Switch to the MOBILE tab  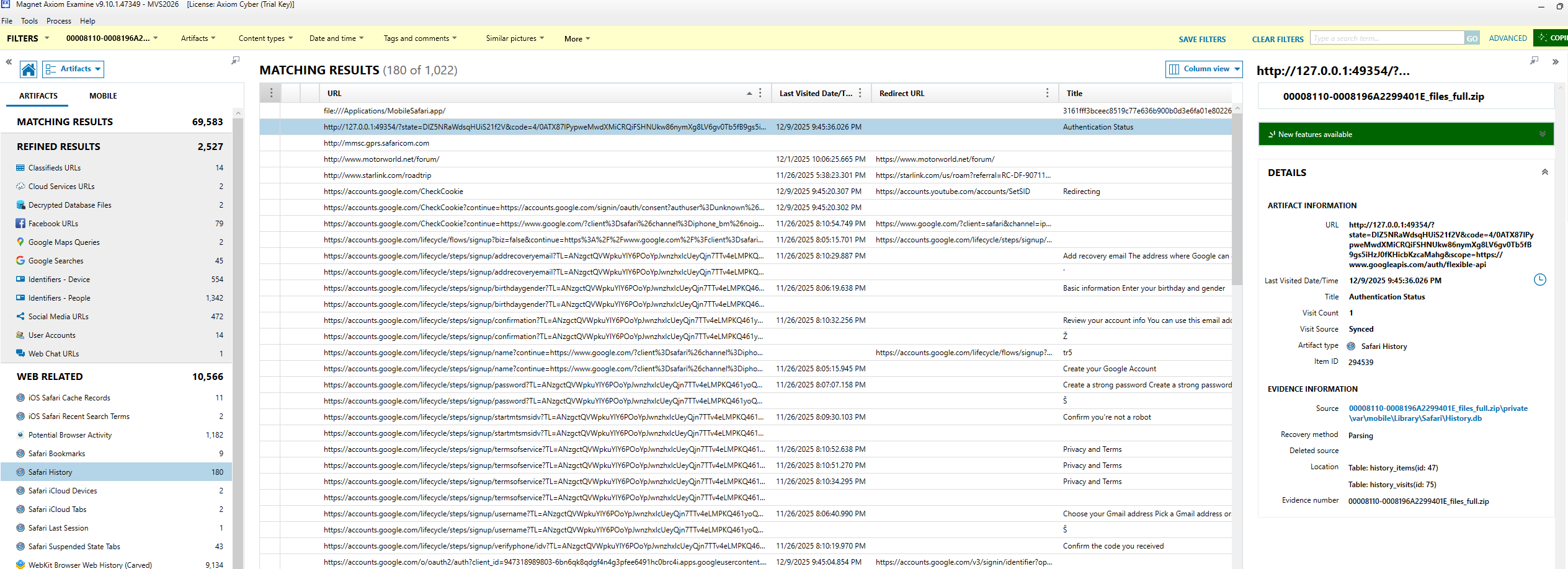[103, 96]
